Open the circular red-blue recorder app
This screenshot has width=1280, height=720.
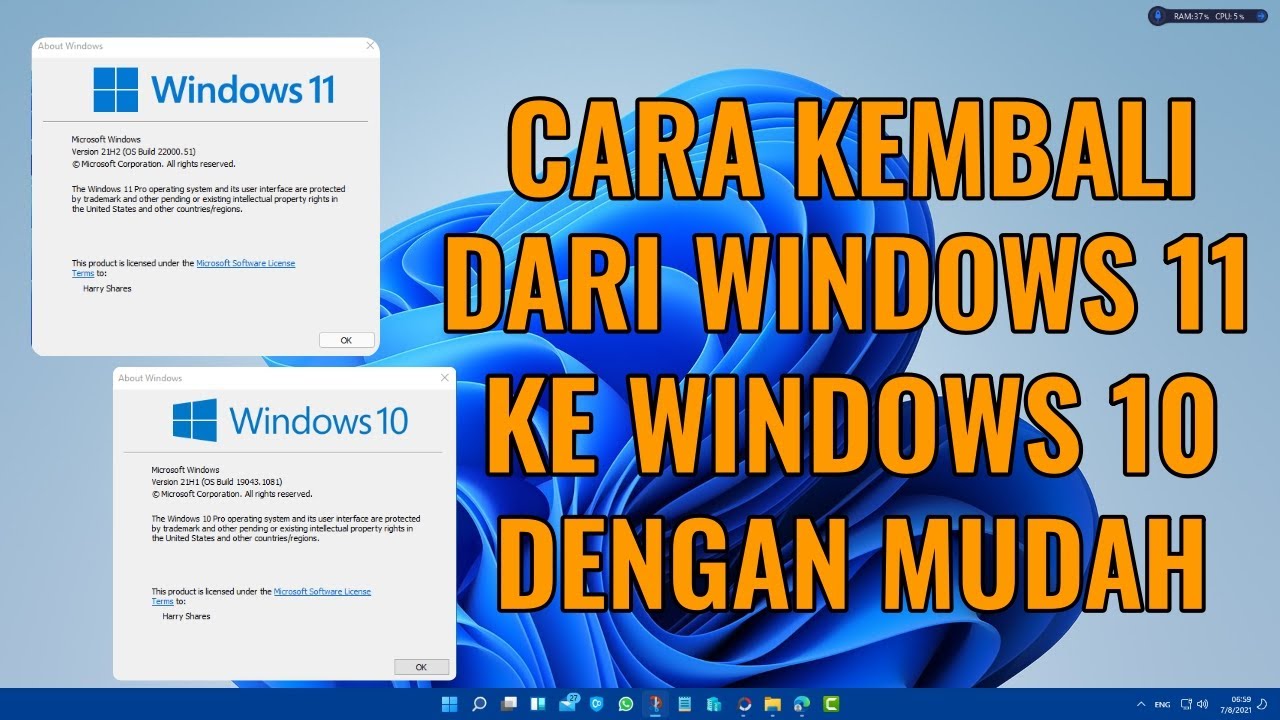tap(744, 704)
